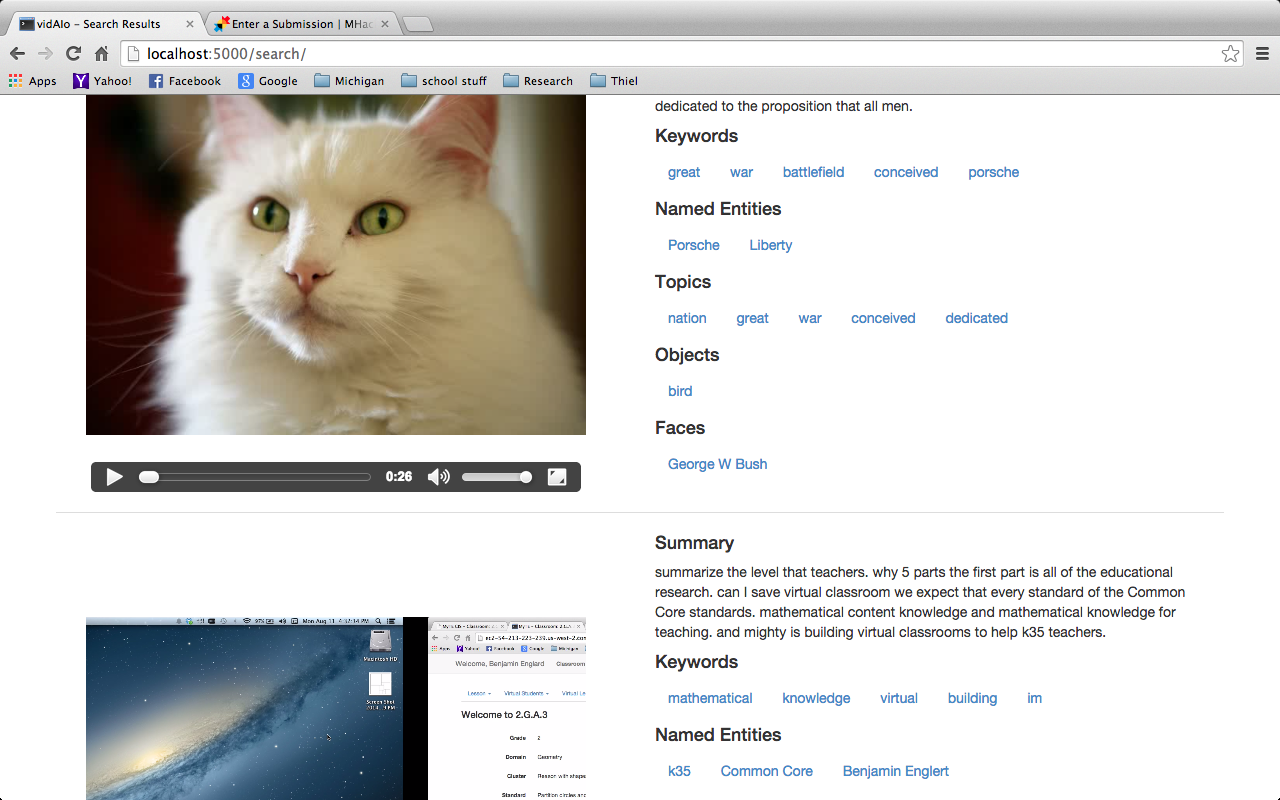The width and height of the screenshot is (1280, 800).
Task: Click the 'conceived' keyword under Keywords
Action: click(906, 172)
